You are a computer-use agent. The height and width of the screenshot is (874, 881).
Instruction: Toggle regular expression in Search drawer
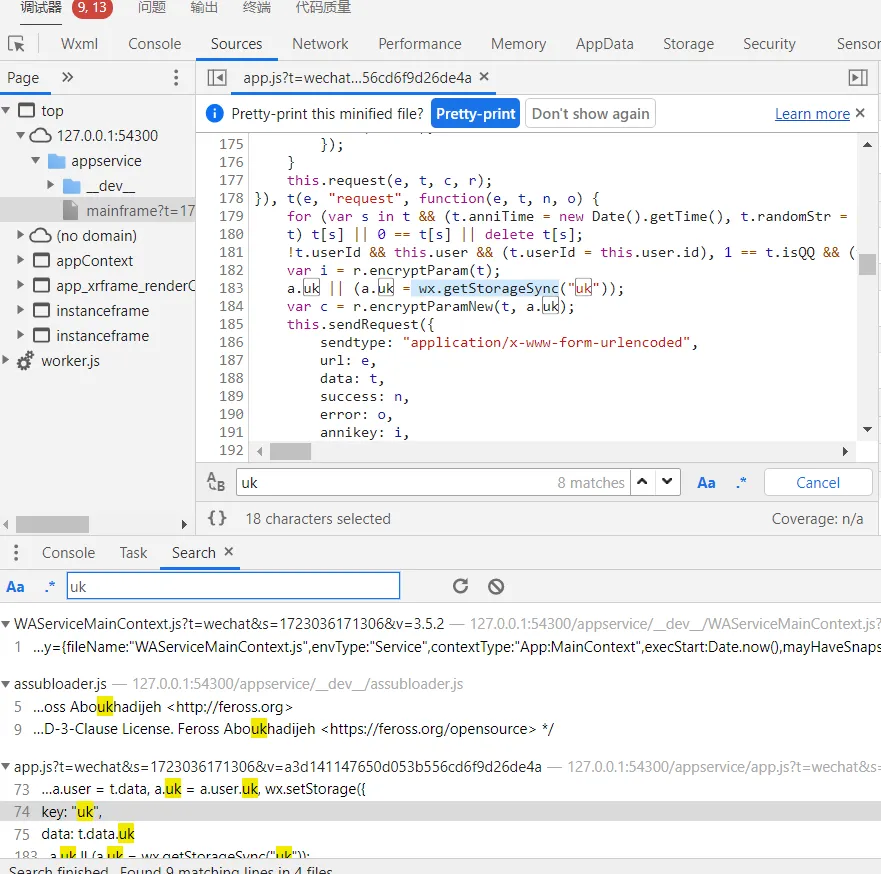pos(50,587)
